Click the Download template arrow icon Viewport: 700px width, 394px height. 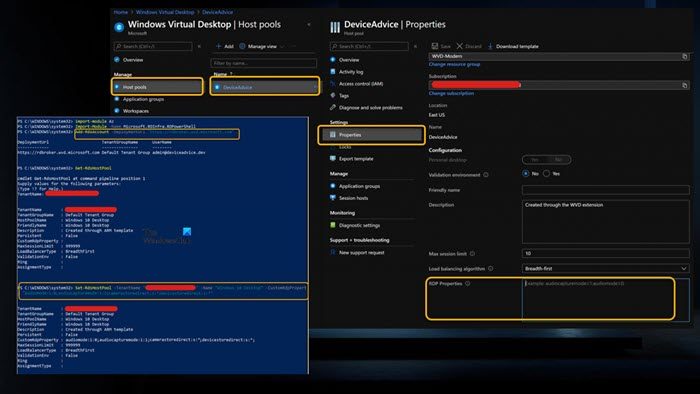coord(490,46)
